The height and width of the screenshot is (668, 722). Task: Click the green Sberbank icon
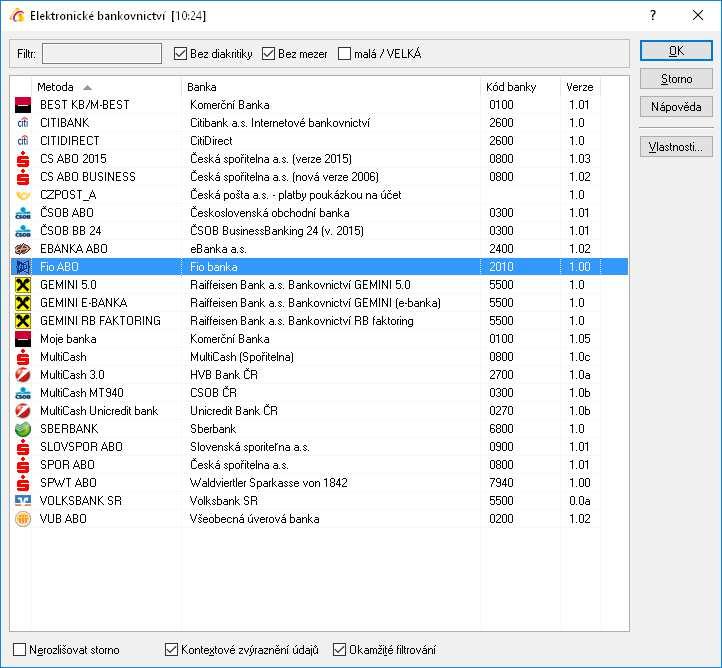coord(23,429)
